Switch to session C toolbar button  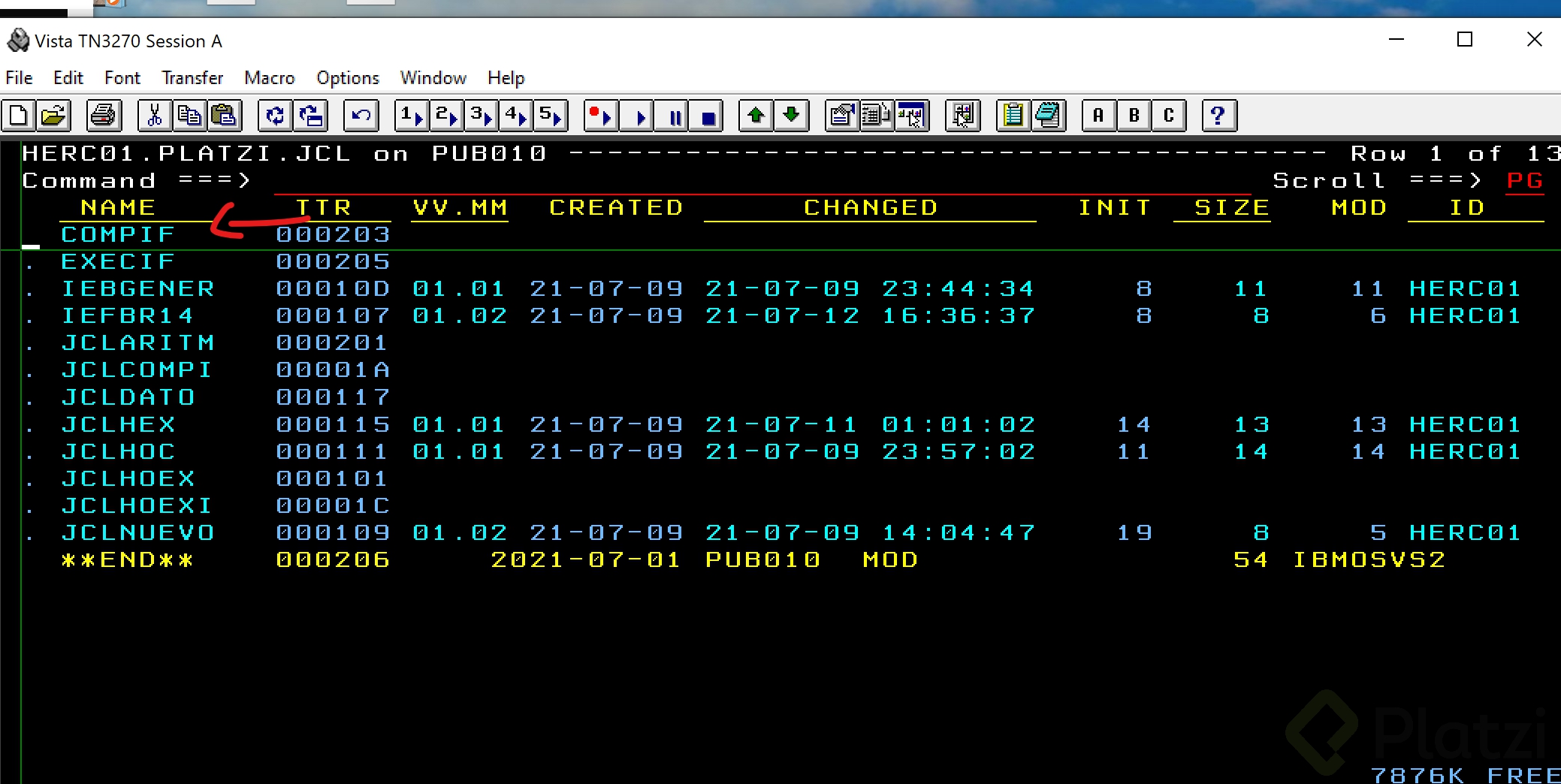tap(1169, 116)
